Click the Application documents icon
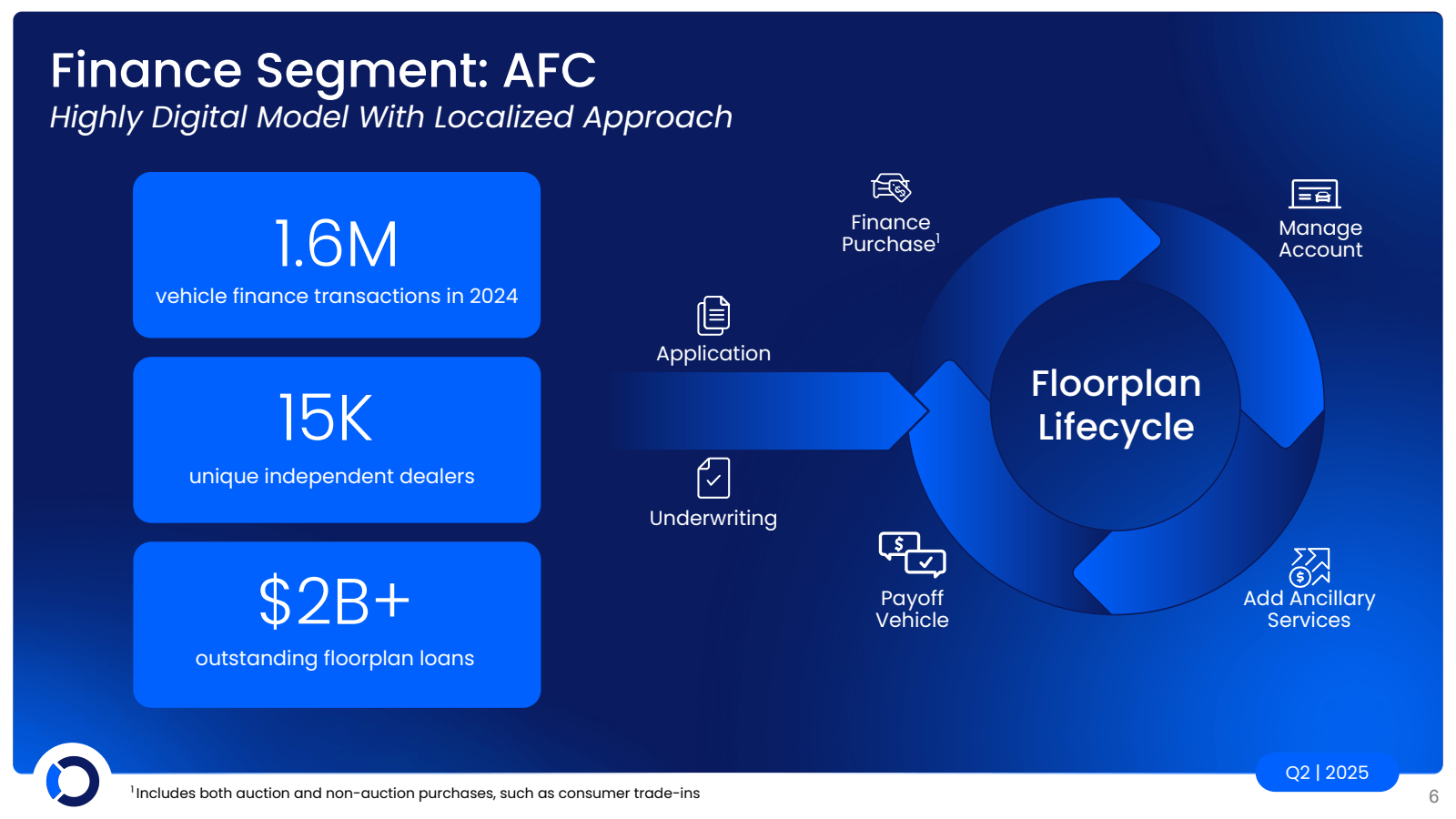Screen dimensions: 1456x819 (713, 316)
